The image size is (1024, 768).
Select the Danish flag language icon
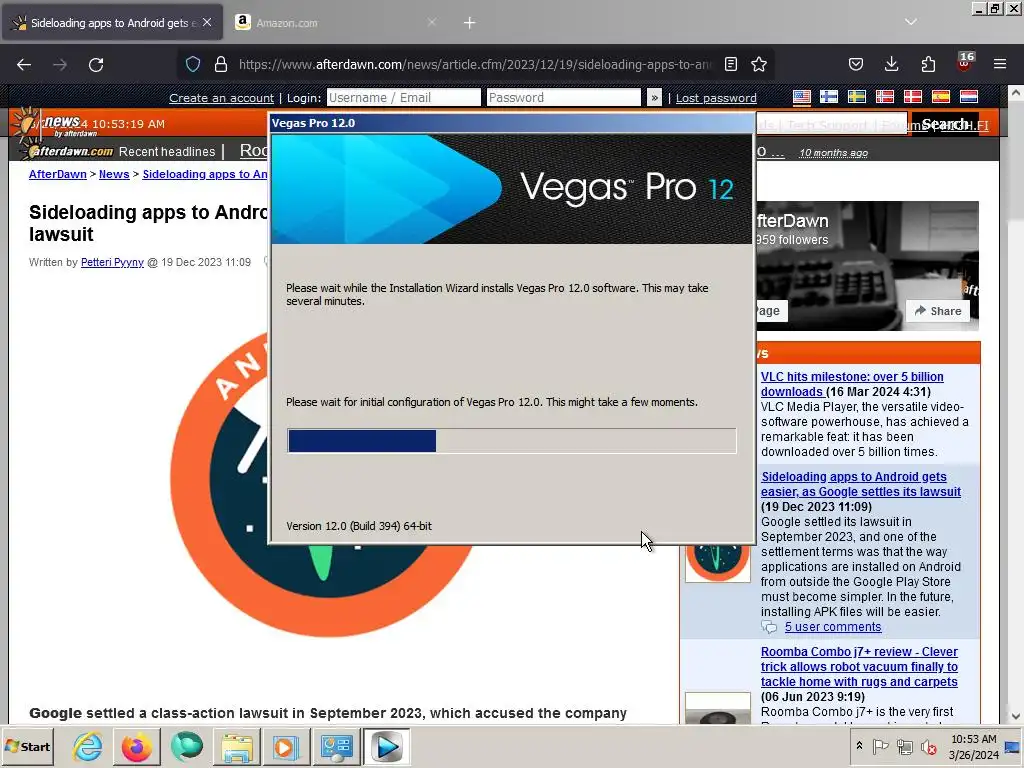[912, 97]
